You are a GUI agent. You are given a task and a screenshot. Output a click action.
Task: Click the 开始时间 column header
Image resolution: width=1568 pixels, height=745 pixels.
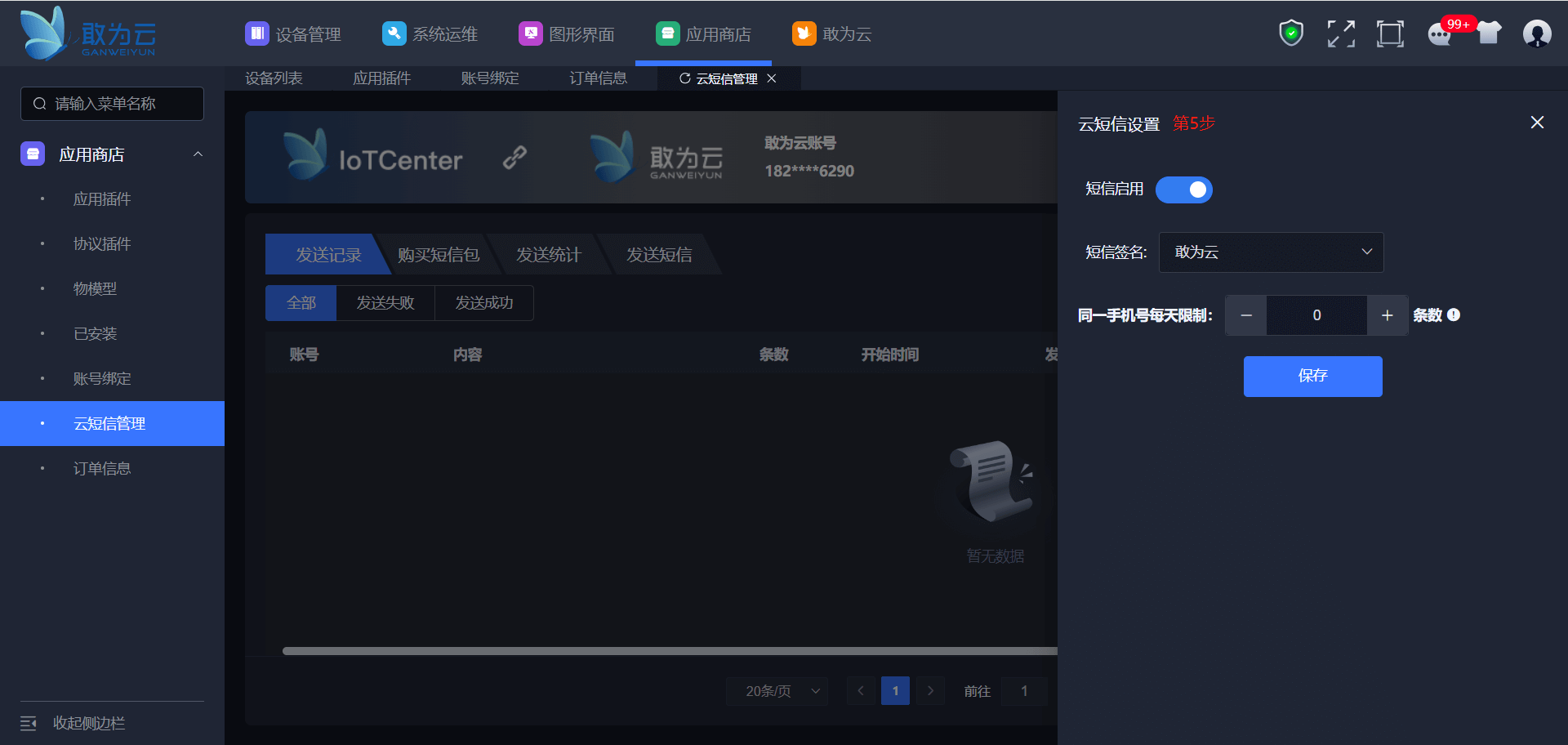pyautogui.click(x=890, y=355)
